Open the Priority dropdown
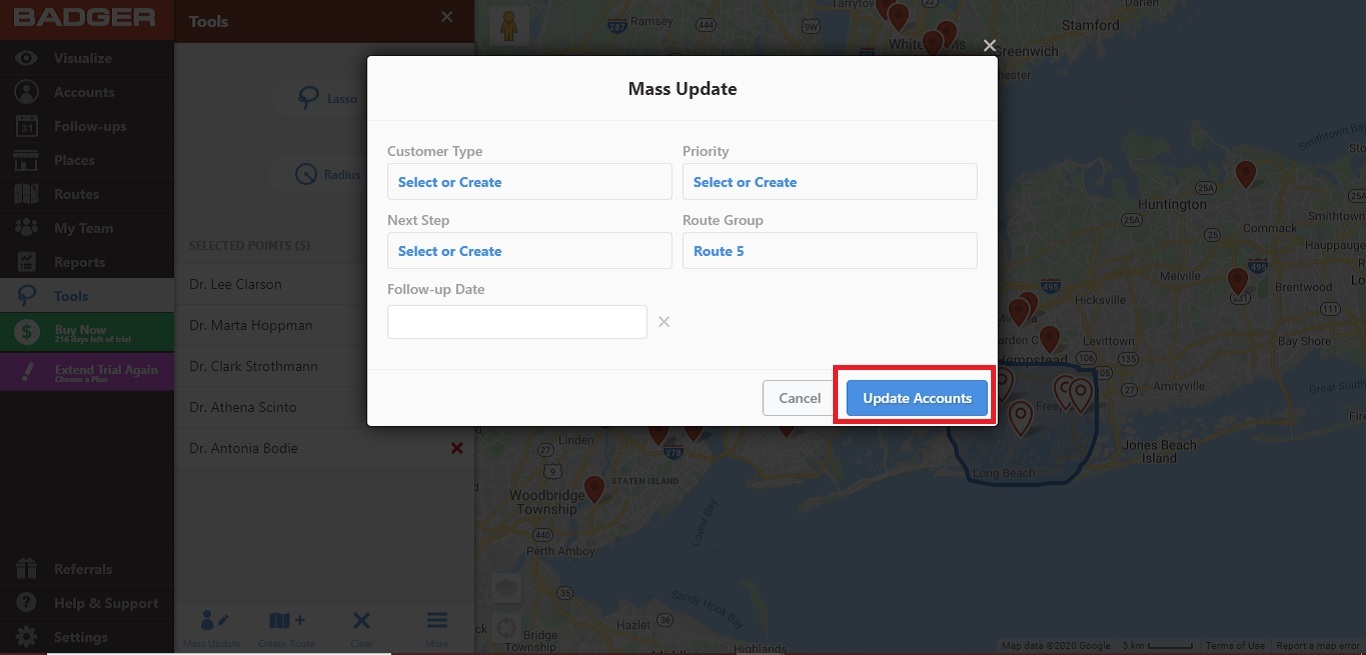The width and height of the screenshot is (1366, 655). click(830, 182)
